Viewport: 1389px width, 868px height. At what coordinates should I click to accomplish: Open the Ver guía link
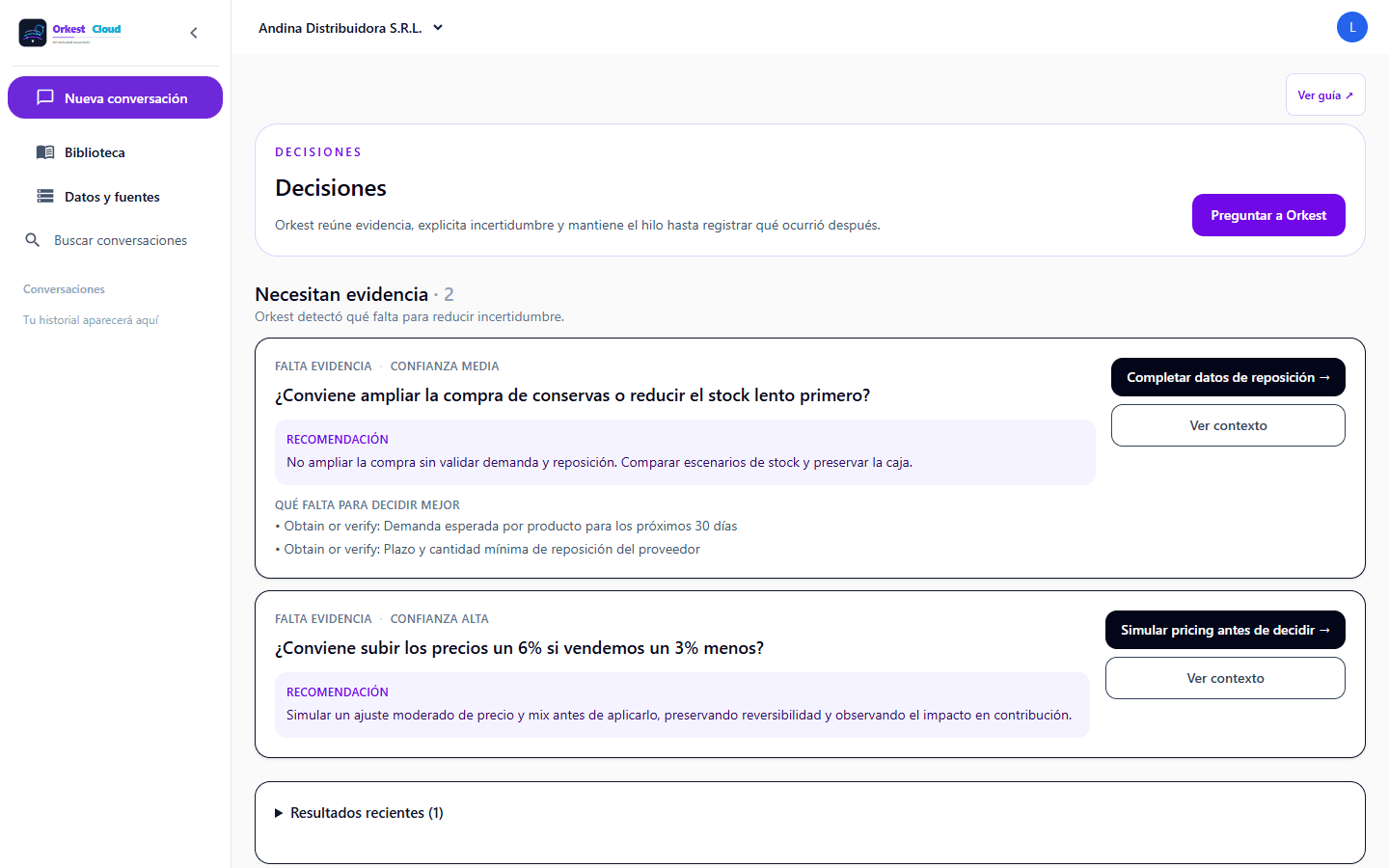tap(1325, 95)
